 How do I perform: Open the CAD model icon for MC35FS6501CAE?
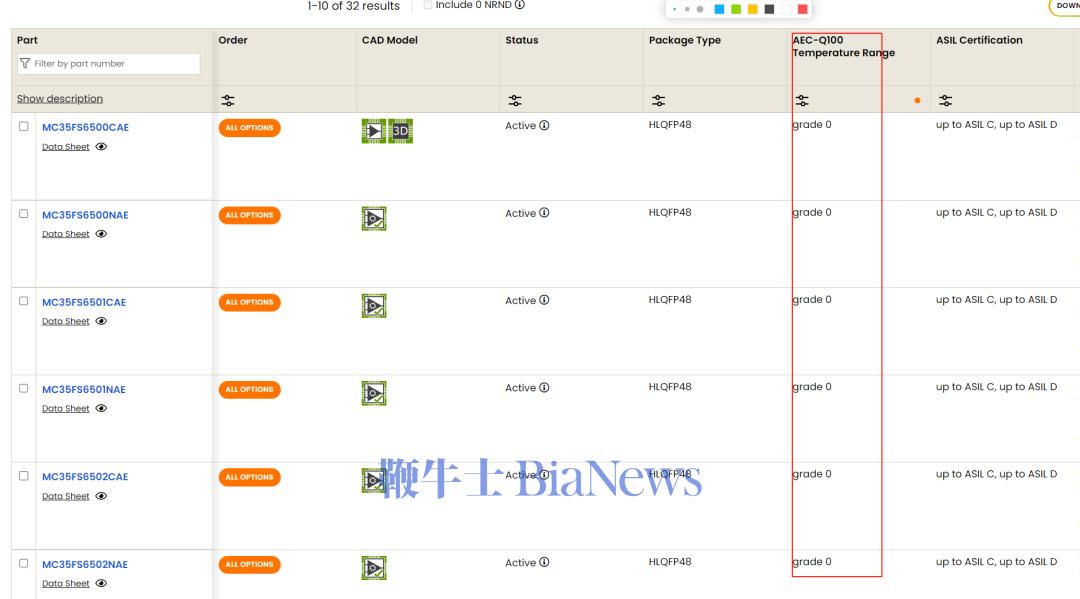(x=374, y=306)
